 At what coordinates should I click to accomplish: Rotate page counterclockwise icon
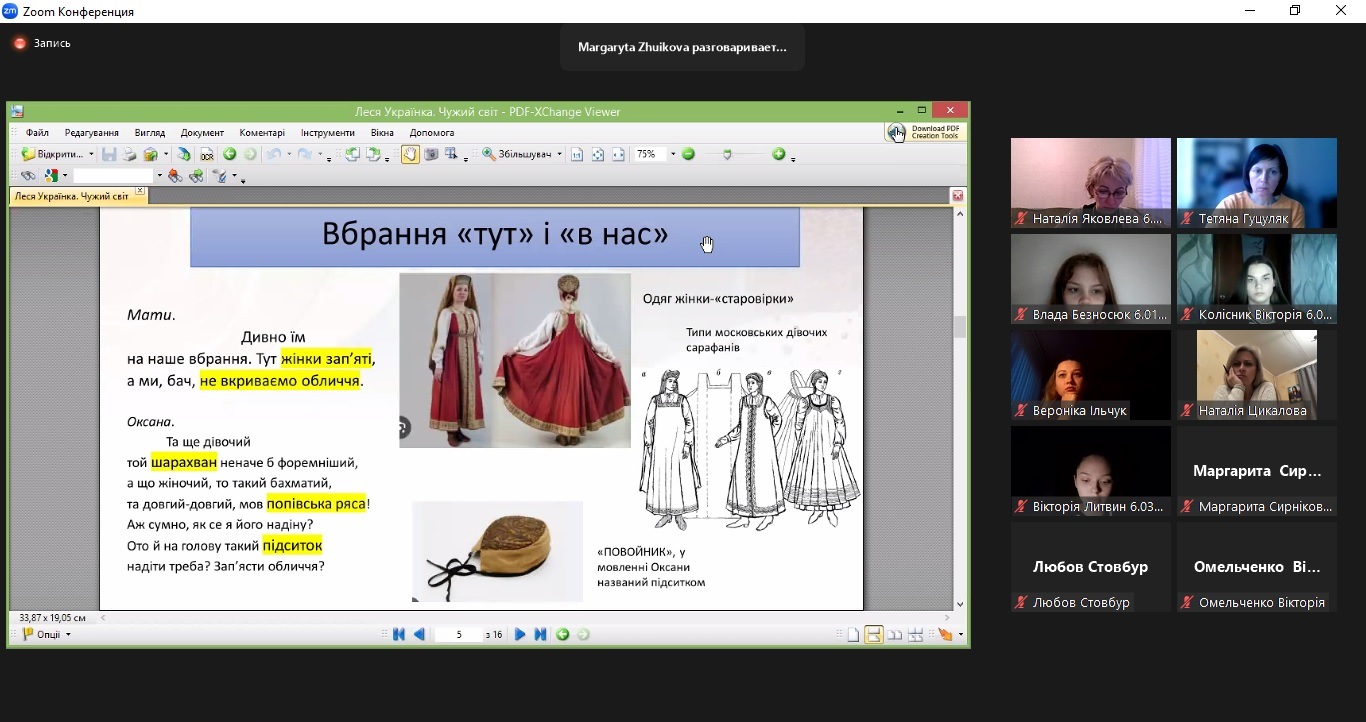(352, 154)
